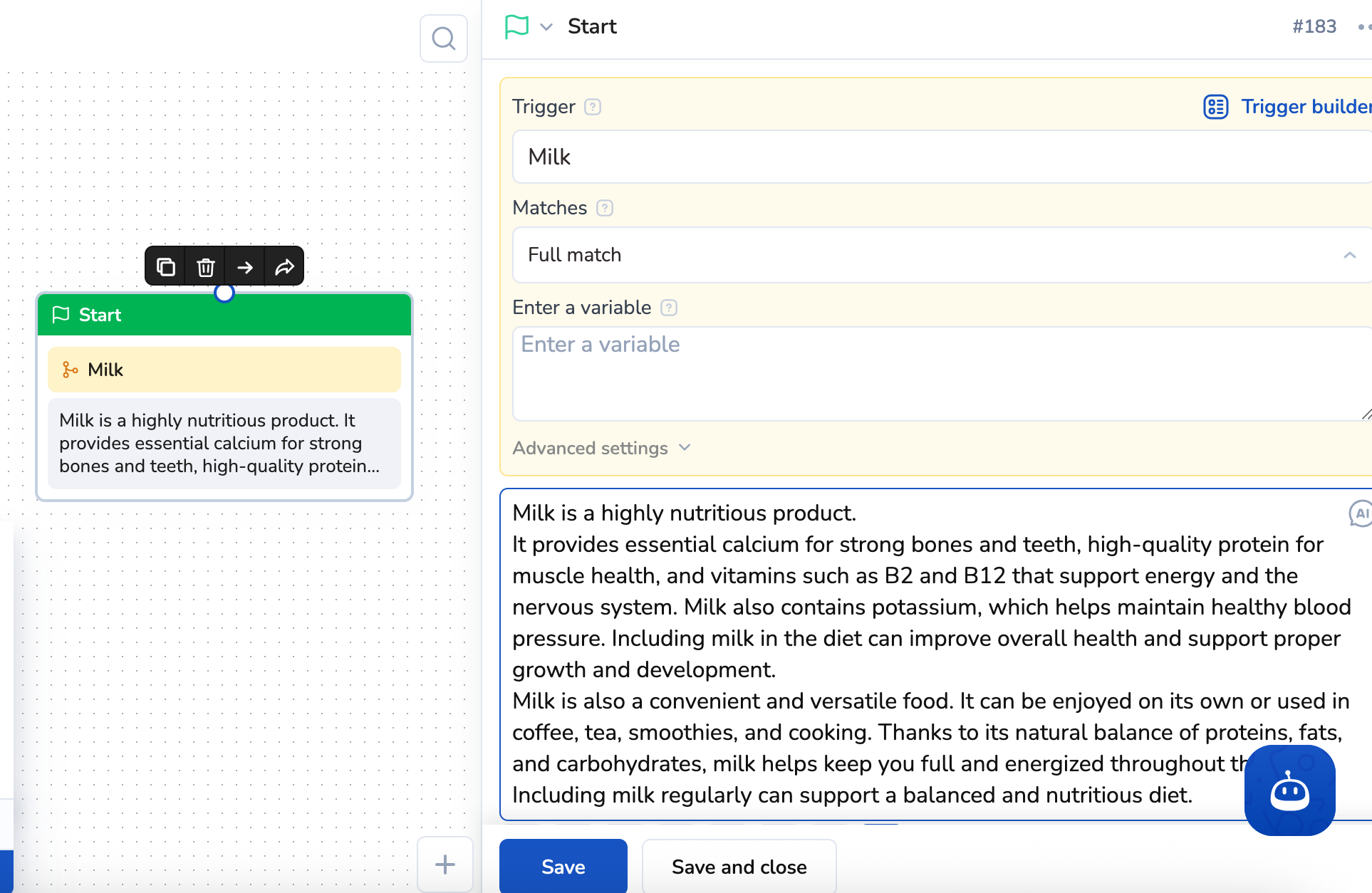Image resolution: width=1372 pixels, height=893 pixels.
Task: Open block type dropdown next to flag
Action: pos(546,27)
